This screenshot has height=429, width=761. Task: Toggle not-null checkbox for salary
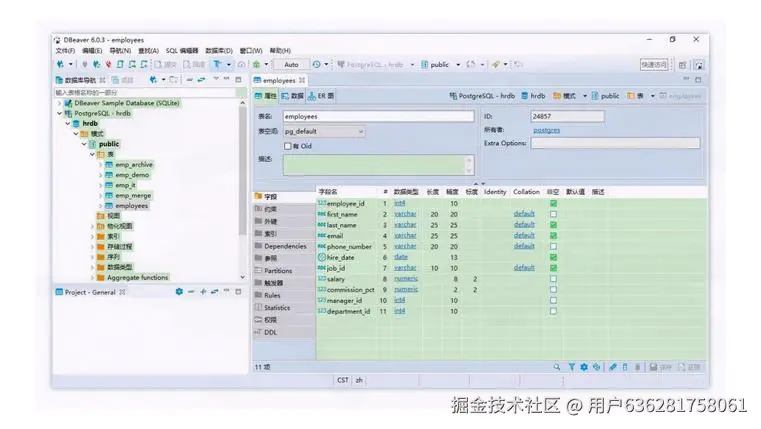pyautogui.click(x=553, y=279)
